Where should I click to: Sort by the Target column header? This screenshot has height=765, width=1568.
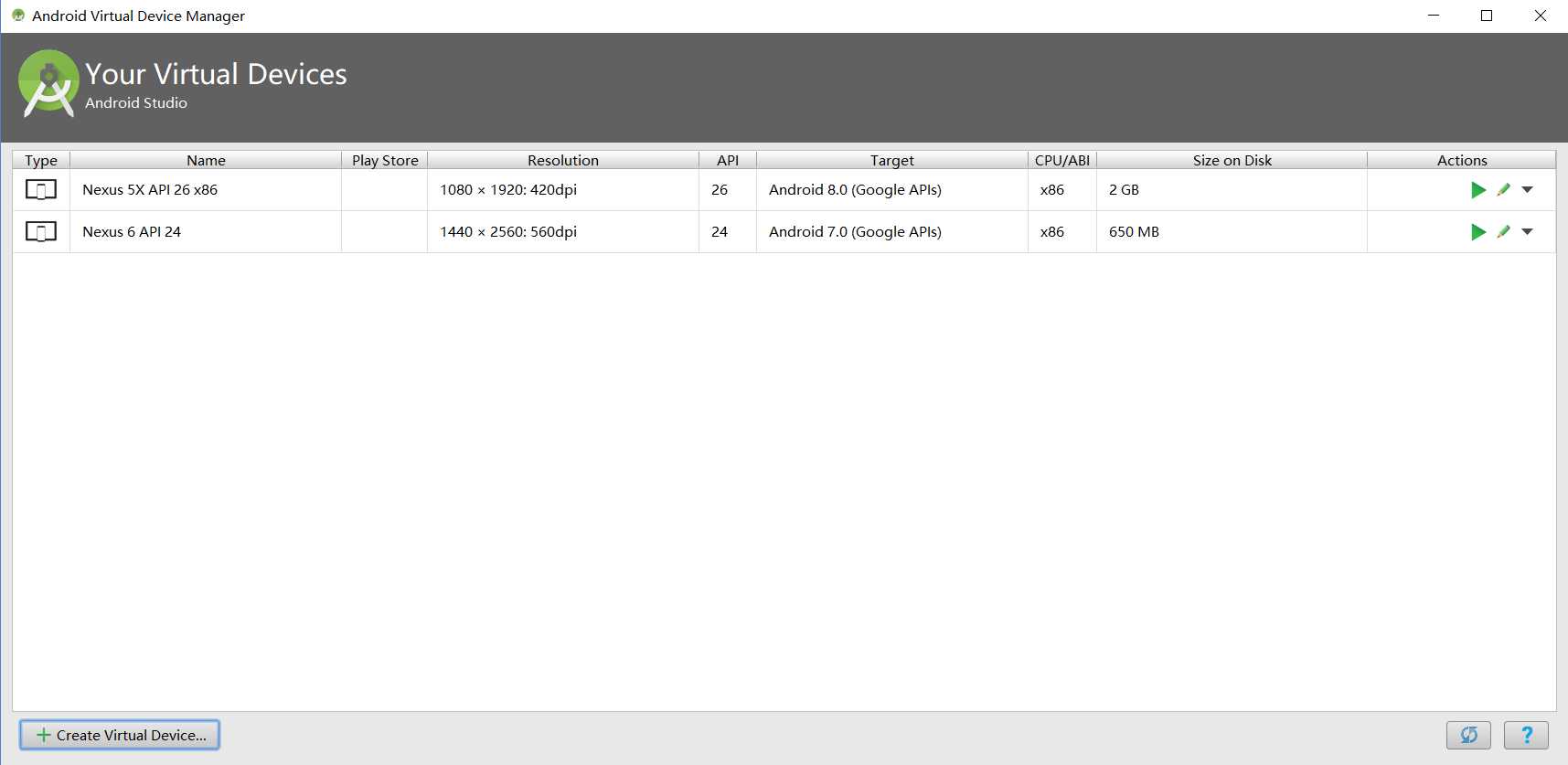coord(892,160)
